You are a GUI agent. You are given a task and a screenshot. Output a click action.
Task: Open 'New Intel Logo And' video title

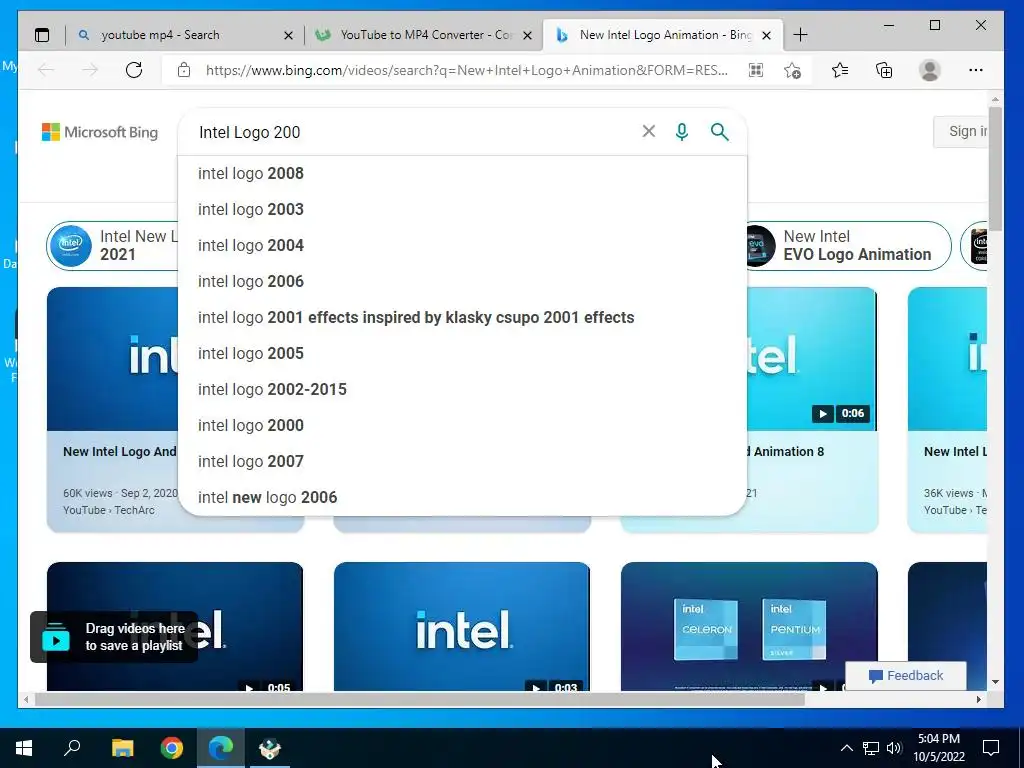[120, 451]
